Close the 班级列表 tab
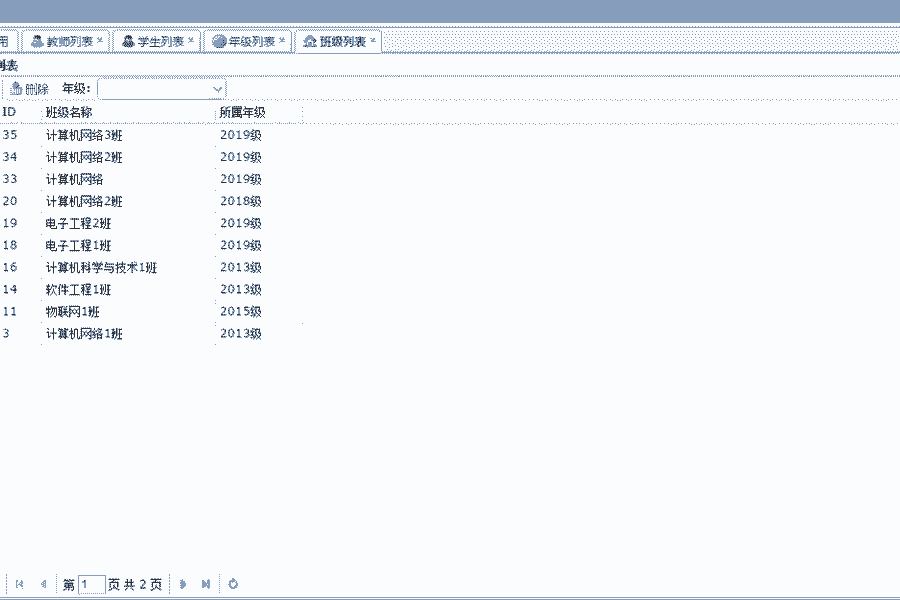 pyautogui.click(x=373, y=40)
